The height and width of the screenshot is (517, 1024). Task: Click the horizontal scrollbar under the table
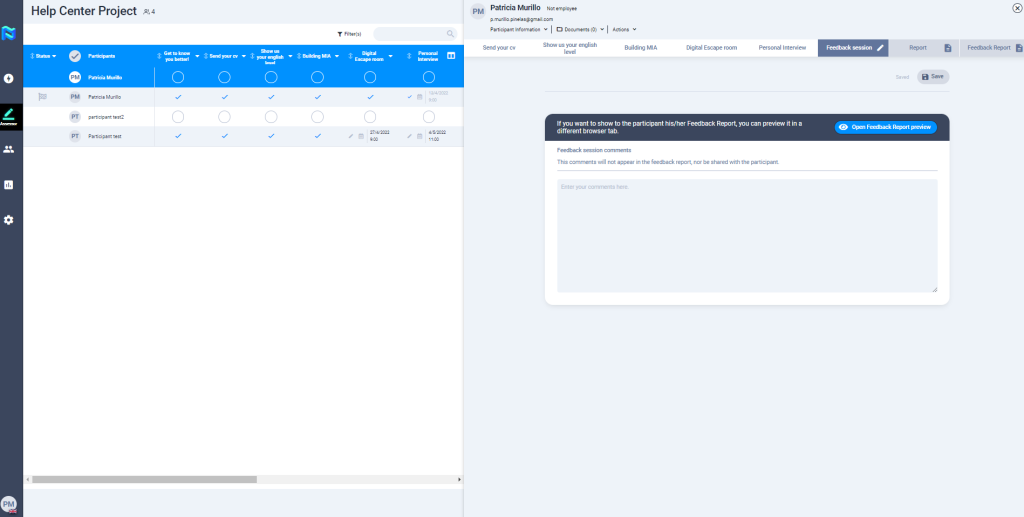(x=144, y=479)
